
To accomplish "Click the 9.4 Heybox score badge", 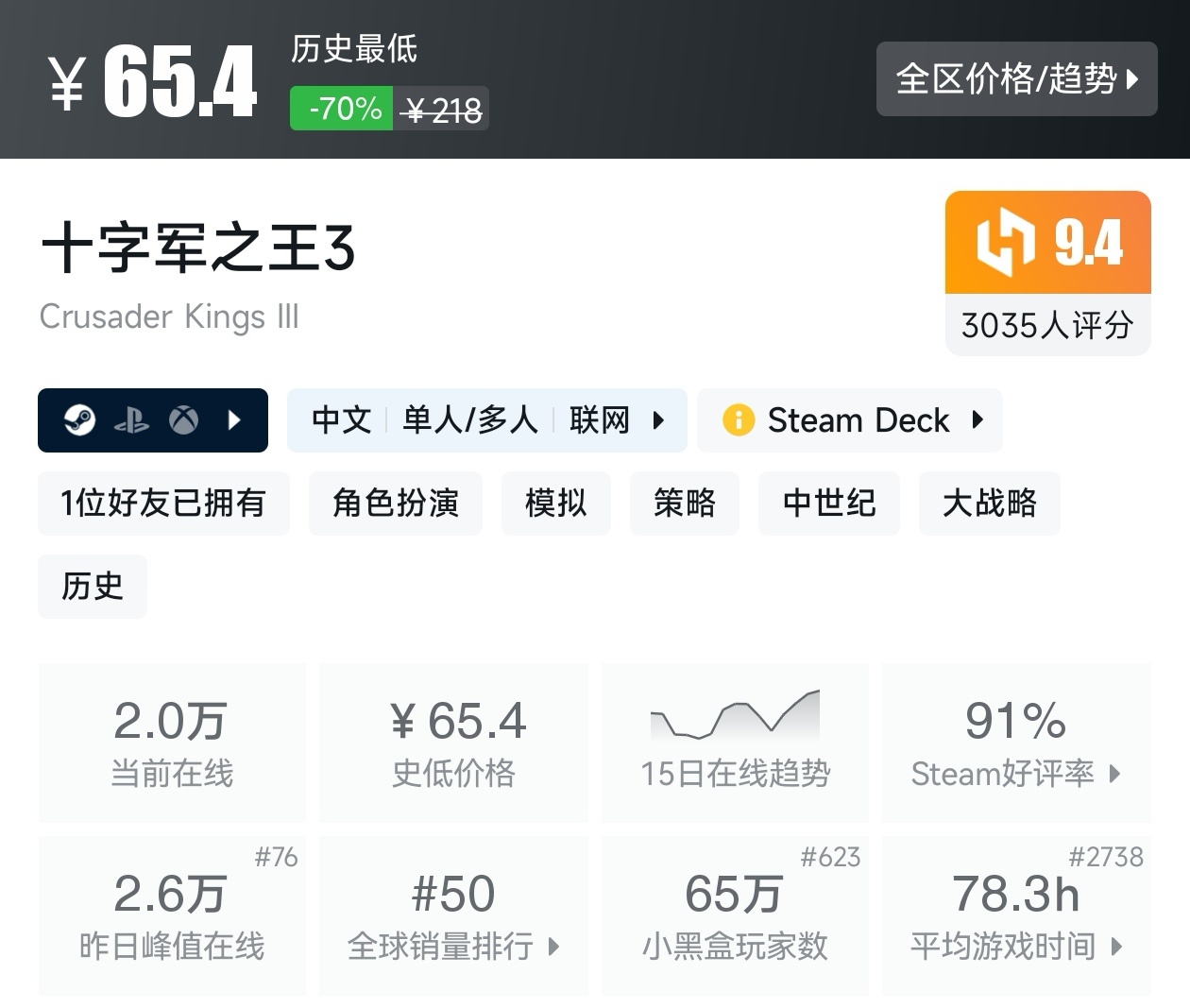I will pos(1048,242).
